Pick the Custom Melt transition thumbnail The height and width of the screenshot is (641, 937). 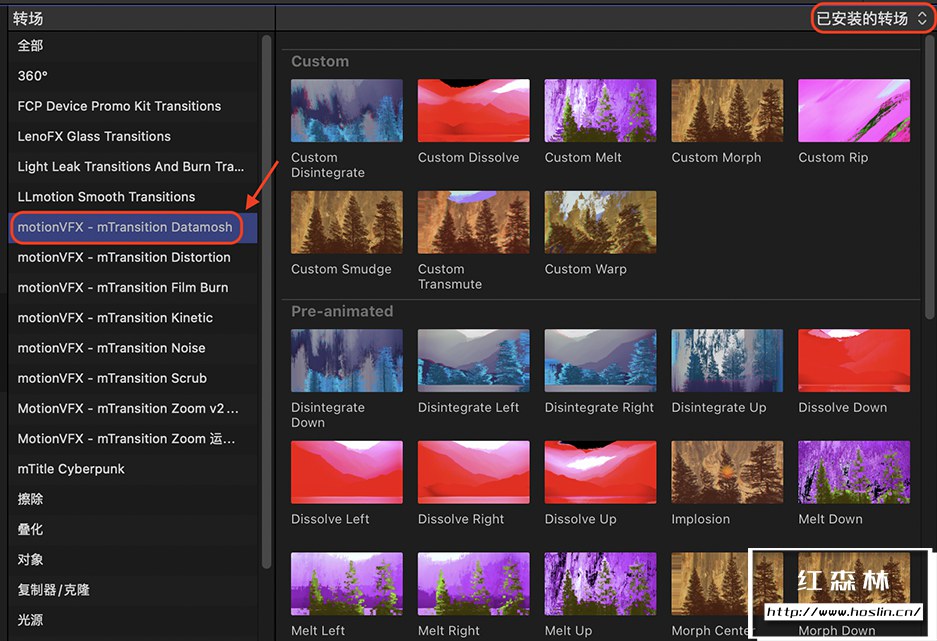pyautogui.click(x=600, y=111)
